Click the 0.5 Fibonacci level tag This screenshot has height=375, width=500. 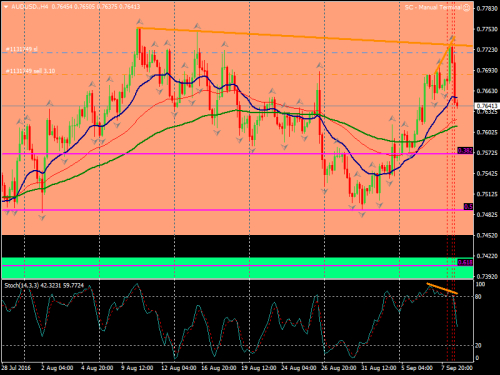[468, 207]
